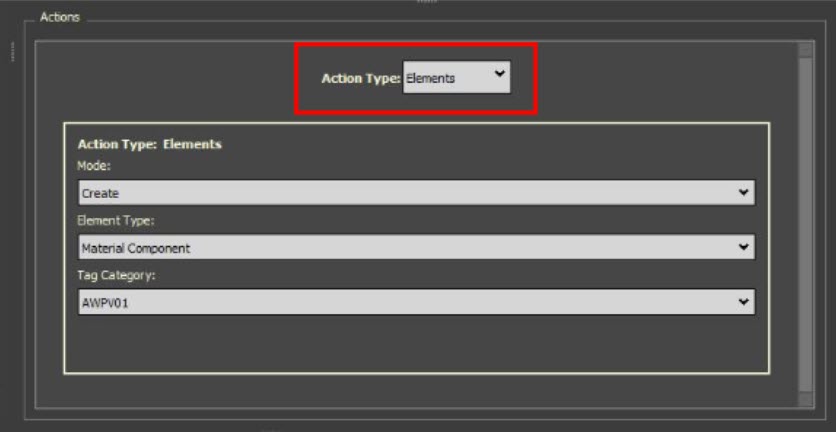Click the bold Action Type label near dropdown
Image resolution: width=836 pixels, height=432 pixels.
tap(361, 78)
